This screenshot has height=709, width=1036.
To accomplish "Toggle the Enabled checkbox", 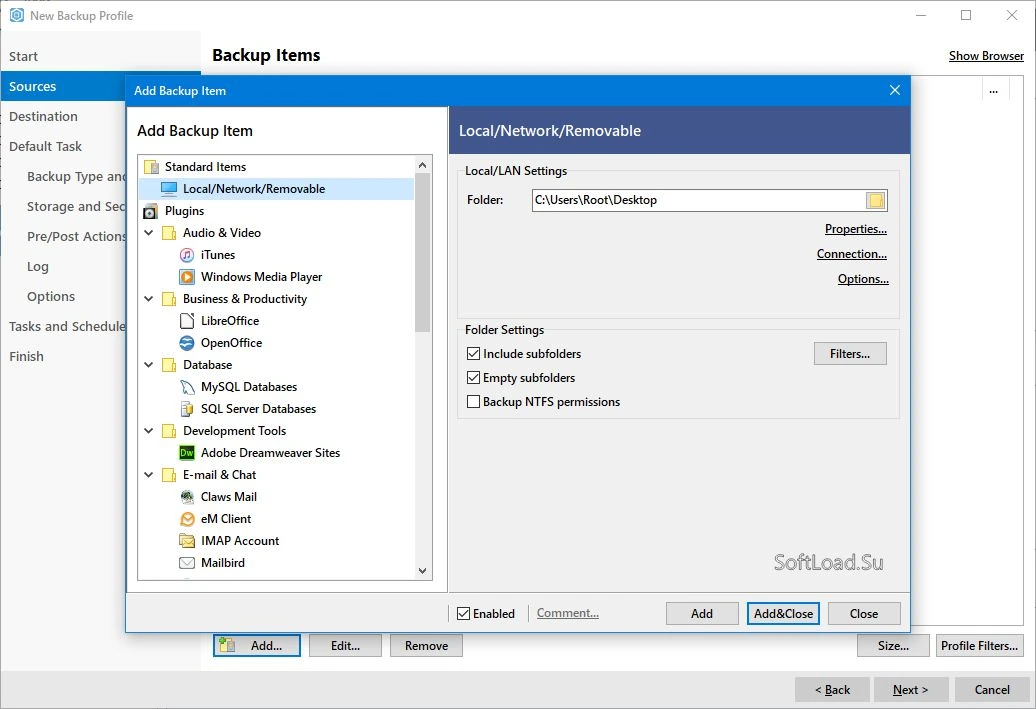I will point(464,613).
